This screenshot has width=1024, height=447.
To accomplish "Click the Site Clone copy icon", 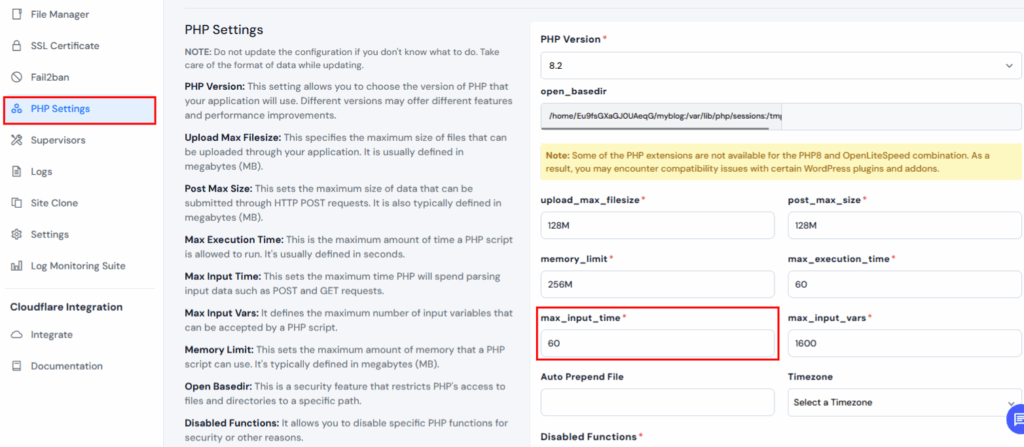I will click(x=17, y=203).
